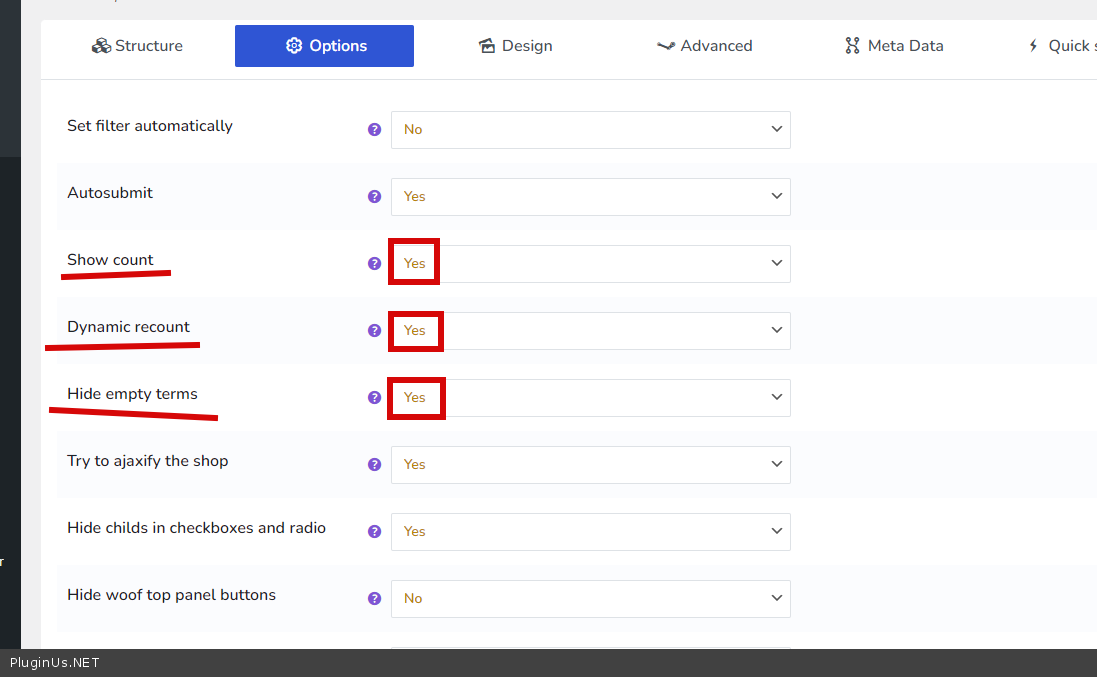1097x677 pixels.
Task: Go to the Meta Data tab
Action: point(893,46)
